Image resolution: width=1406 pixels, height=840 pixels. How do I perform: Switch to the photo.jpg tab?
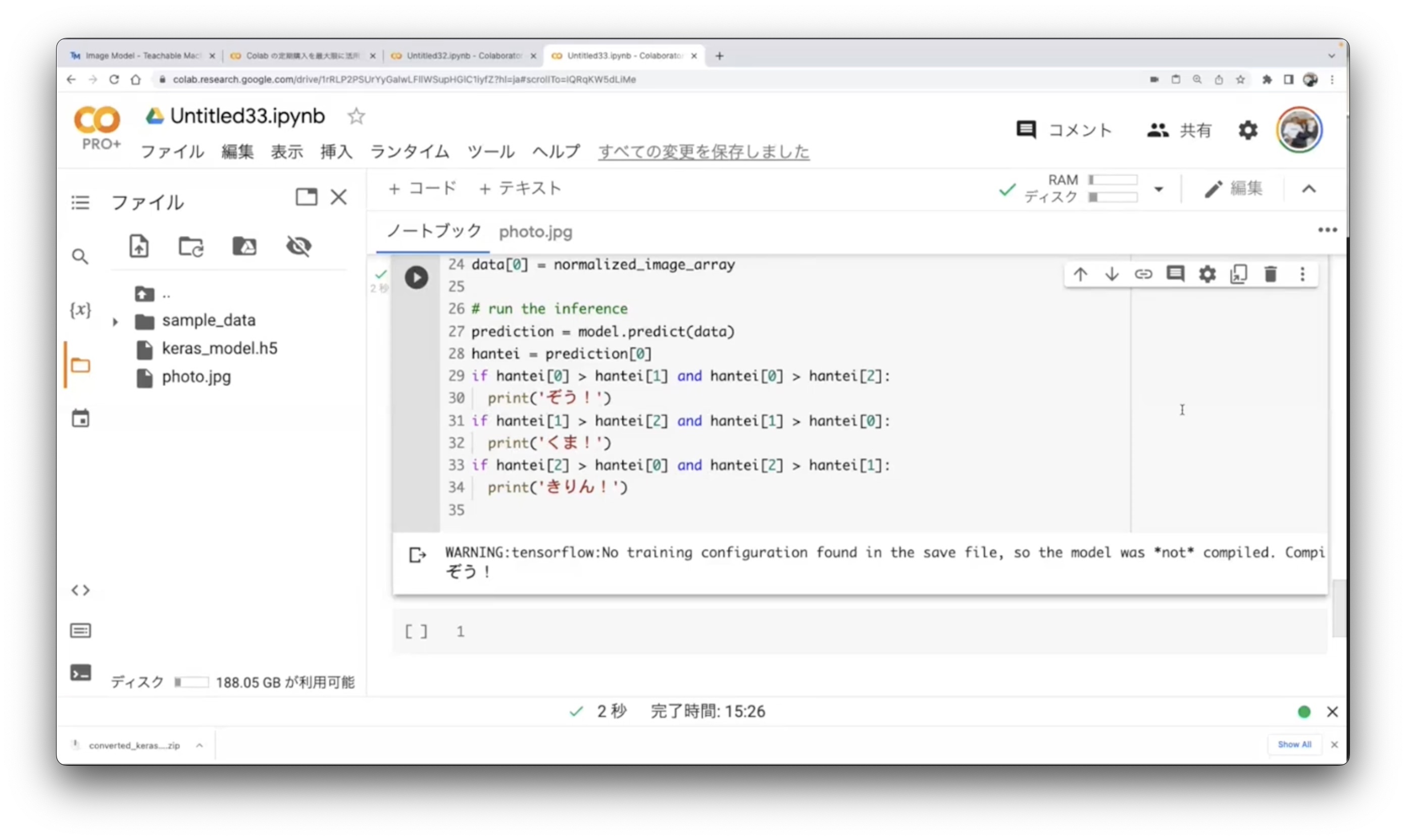click(535, 232)
